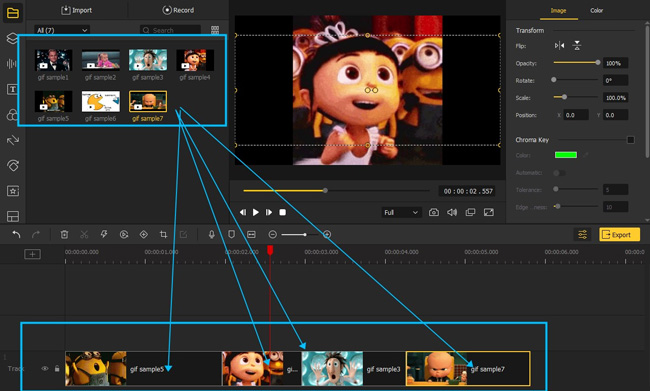650x391 pixels.
Task: Open the Audio waveform sidebar icon
Action: click(x=12, y=63)
